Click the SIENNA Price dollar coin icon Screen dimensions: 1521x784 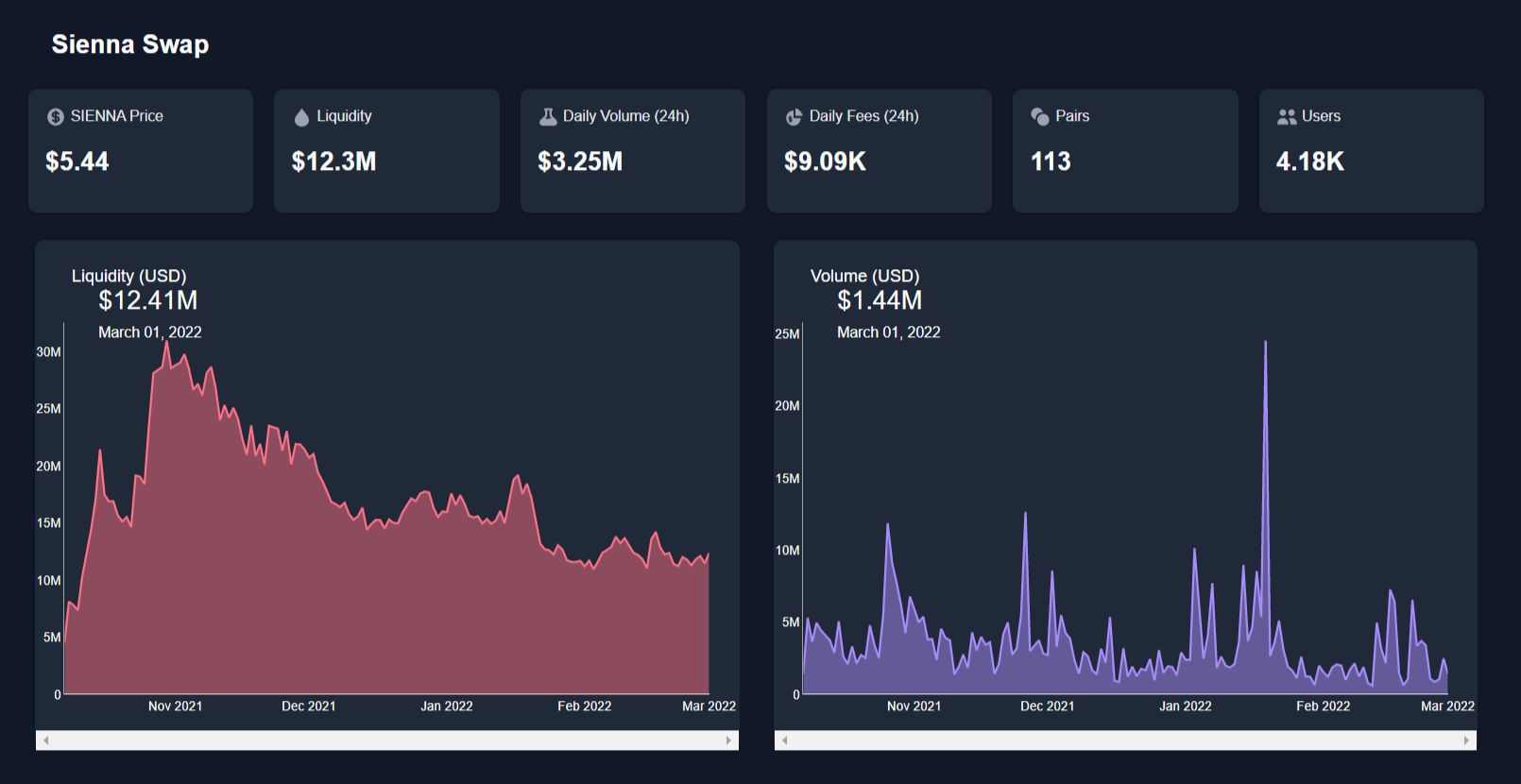[x=56, y=117]
